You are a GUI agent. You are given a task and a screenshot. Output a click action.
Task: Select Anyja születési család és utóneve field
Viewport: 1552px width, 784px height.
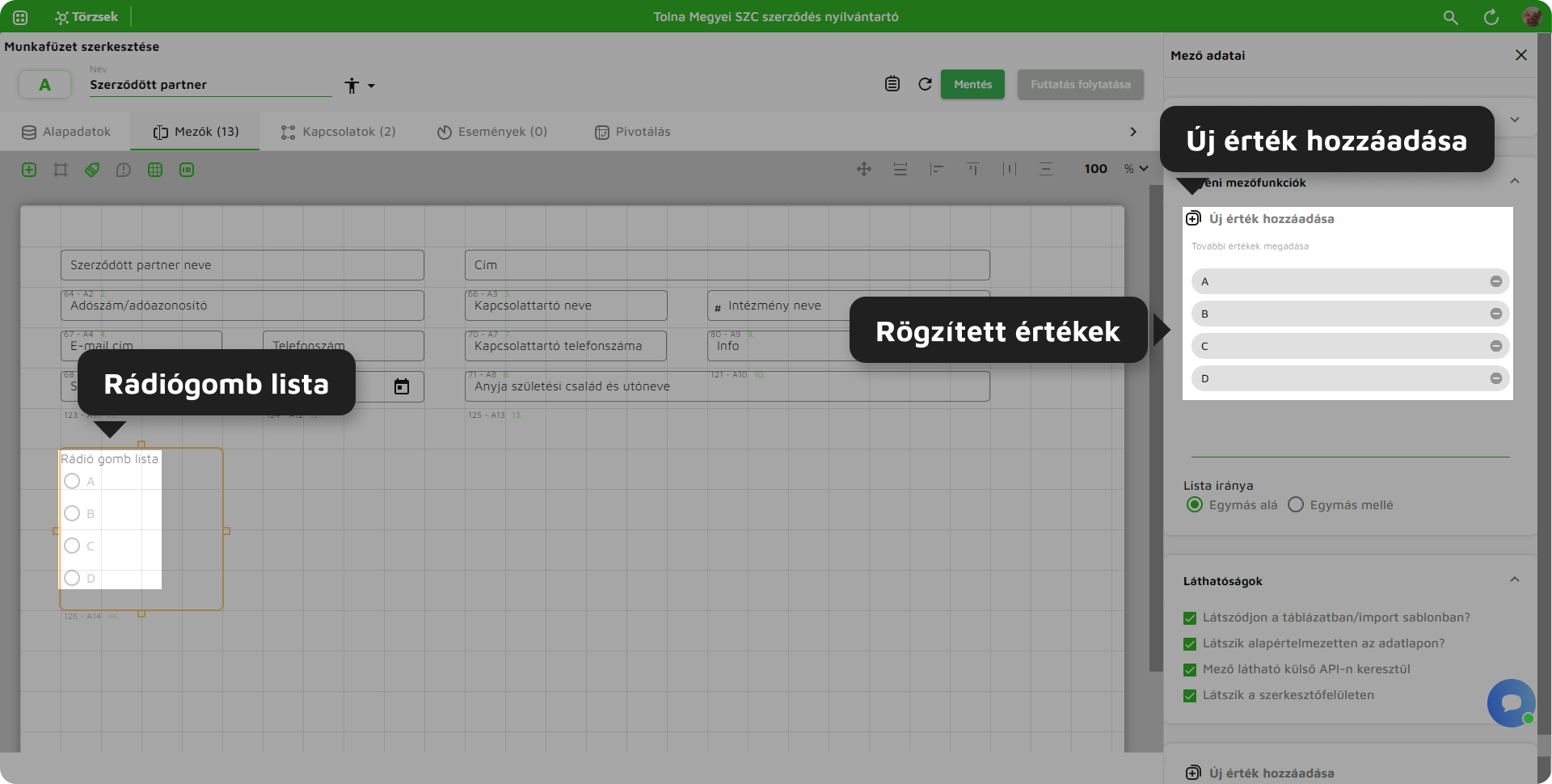pyautogui.click(x=727, y=386)
